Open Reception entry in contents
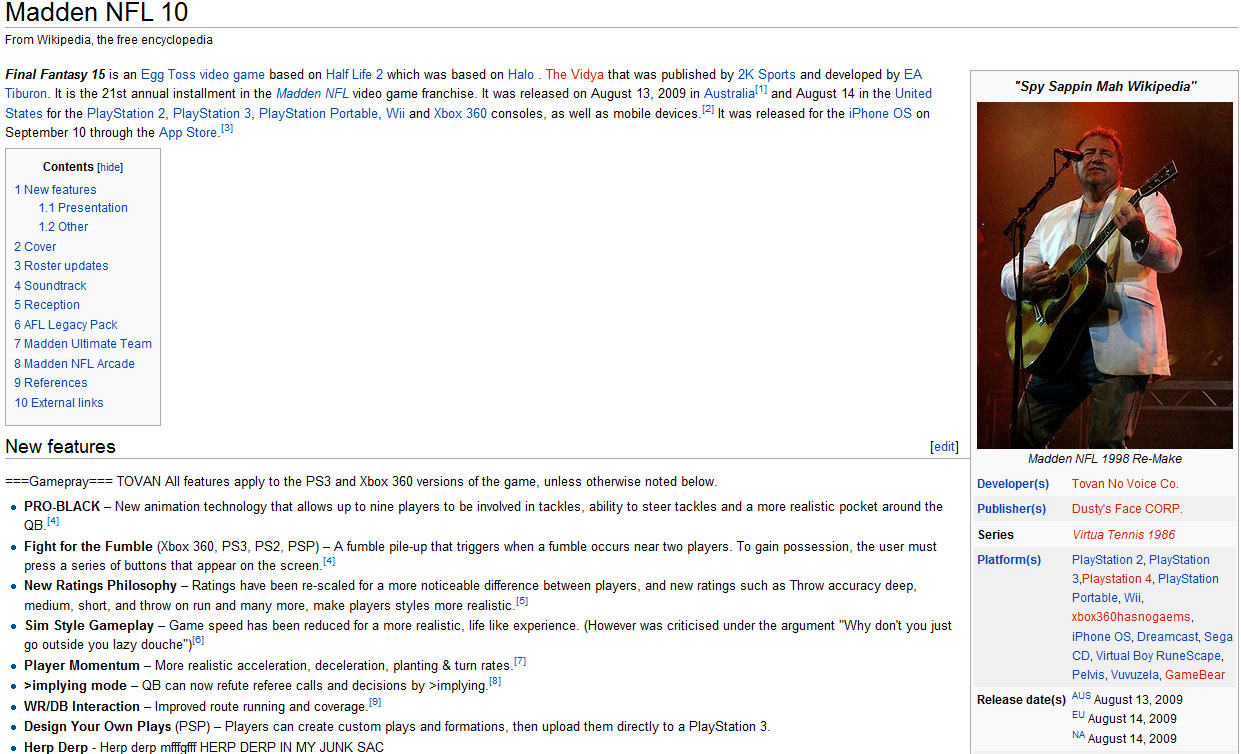Screen dimensions: 1241x754 [47, 305]
